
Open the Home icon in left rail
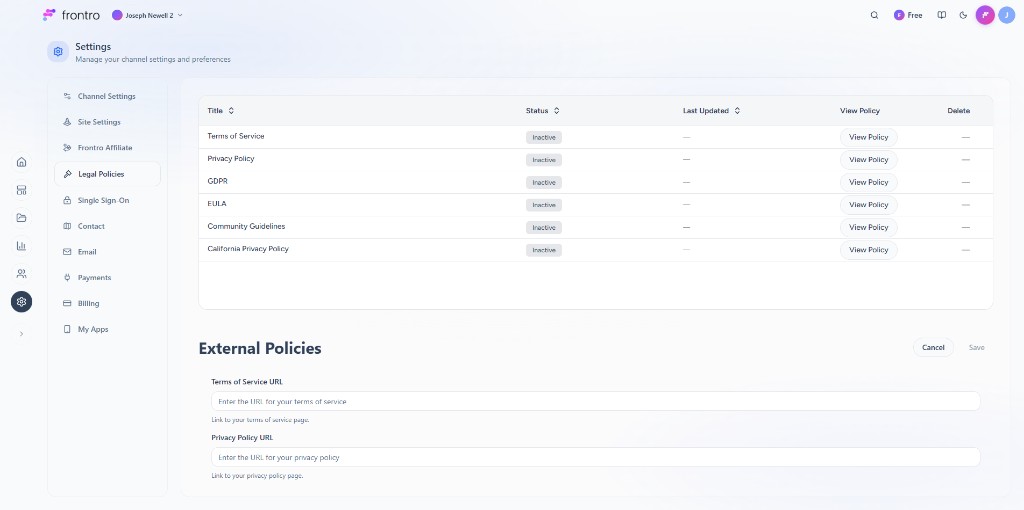[22, 162]
